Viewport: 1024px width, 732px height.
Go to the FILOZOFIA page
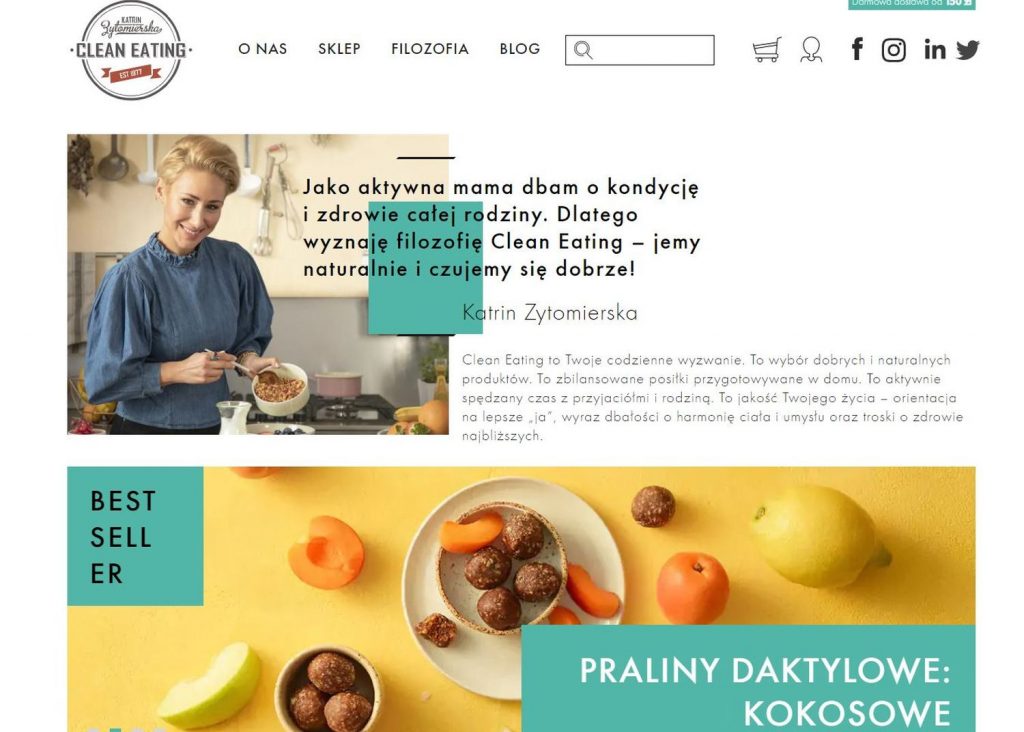pyautogui.click(x=430, y=49)
